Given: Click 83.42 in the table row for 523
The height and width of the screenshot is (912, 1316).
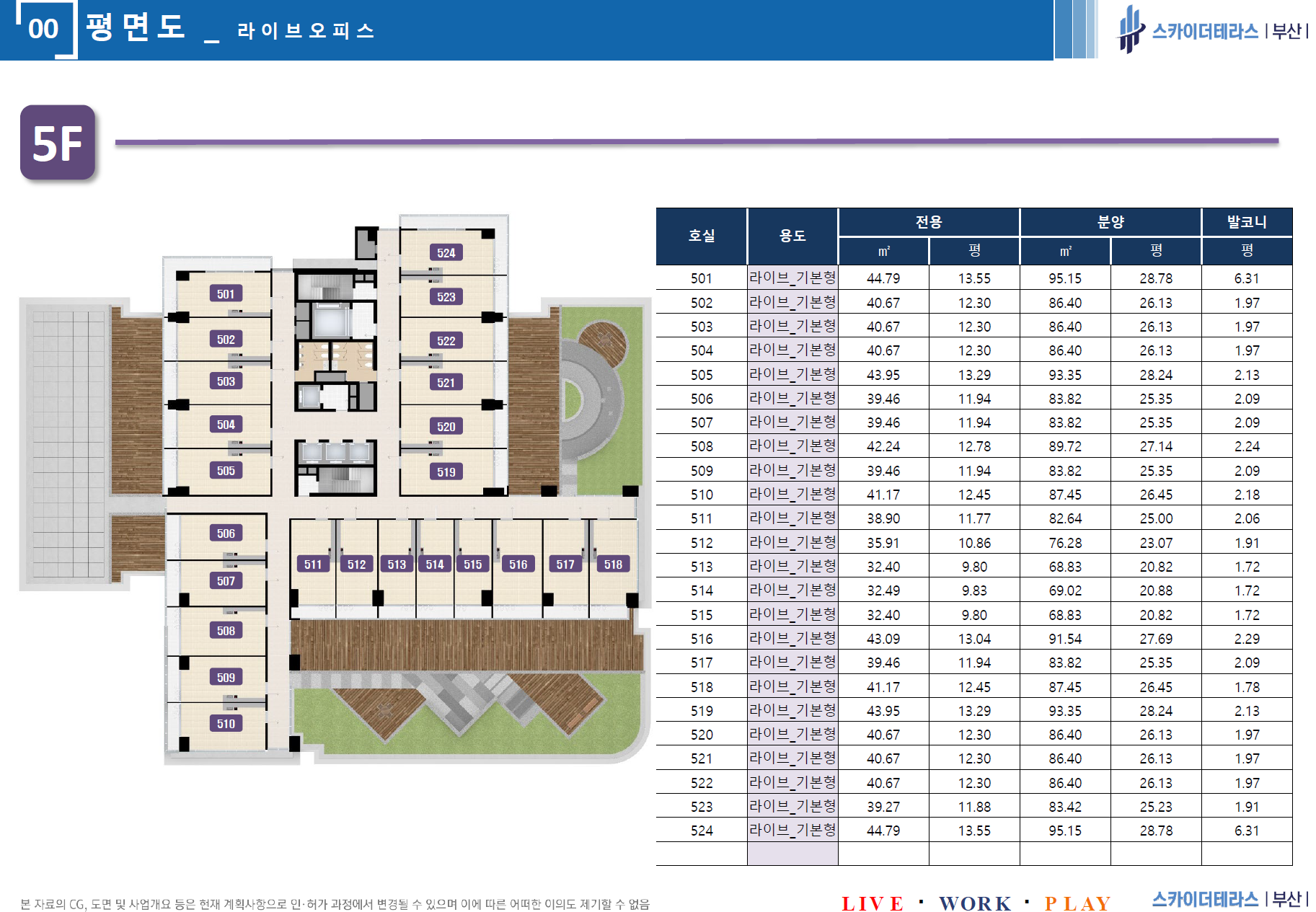Looking at the screenshot, I should pyautogui.click(x=1065, y=807).
